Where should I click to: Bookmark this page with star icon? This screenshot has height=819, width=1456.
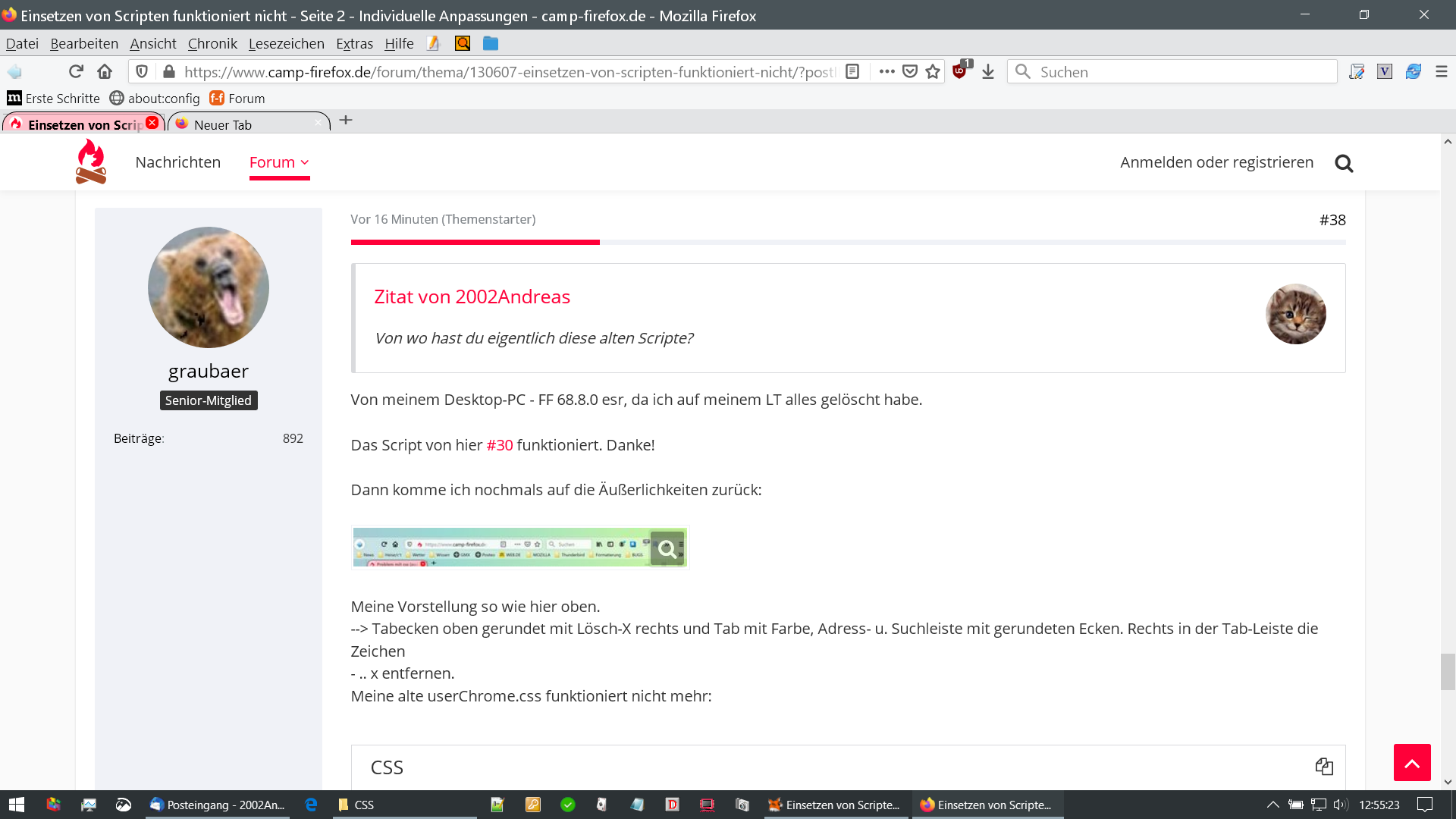(x=933, y=71)
